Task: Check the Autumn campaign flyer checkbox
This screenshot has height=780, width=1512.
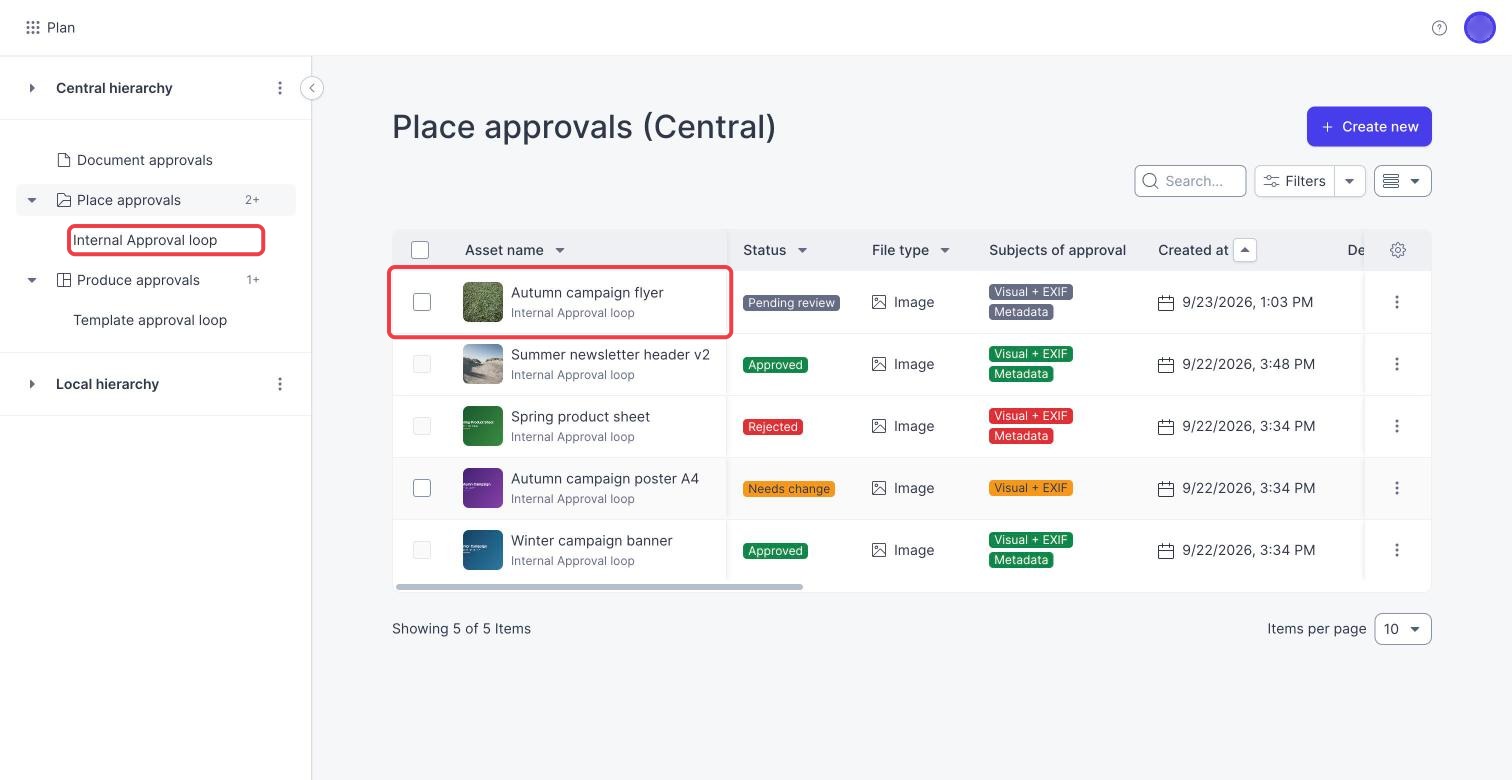Action: point(422,302)
